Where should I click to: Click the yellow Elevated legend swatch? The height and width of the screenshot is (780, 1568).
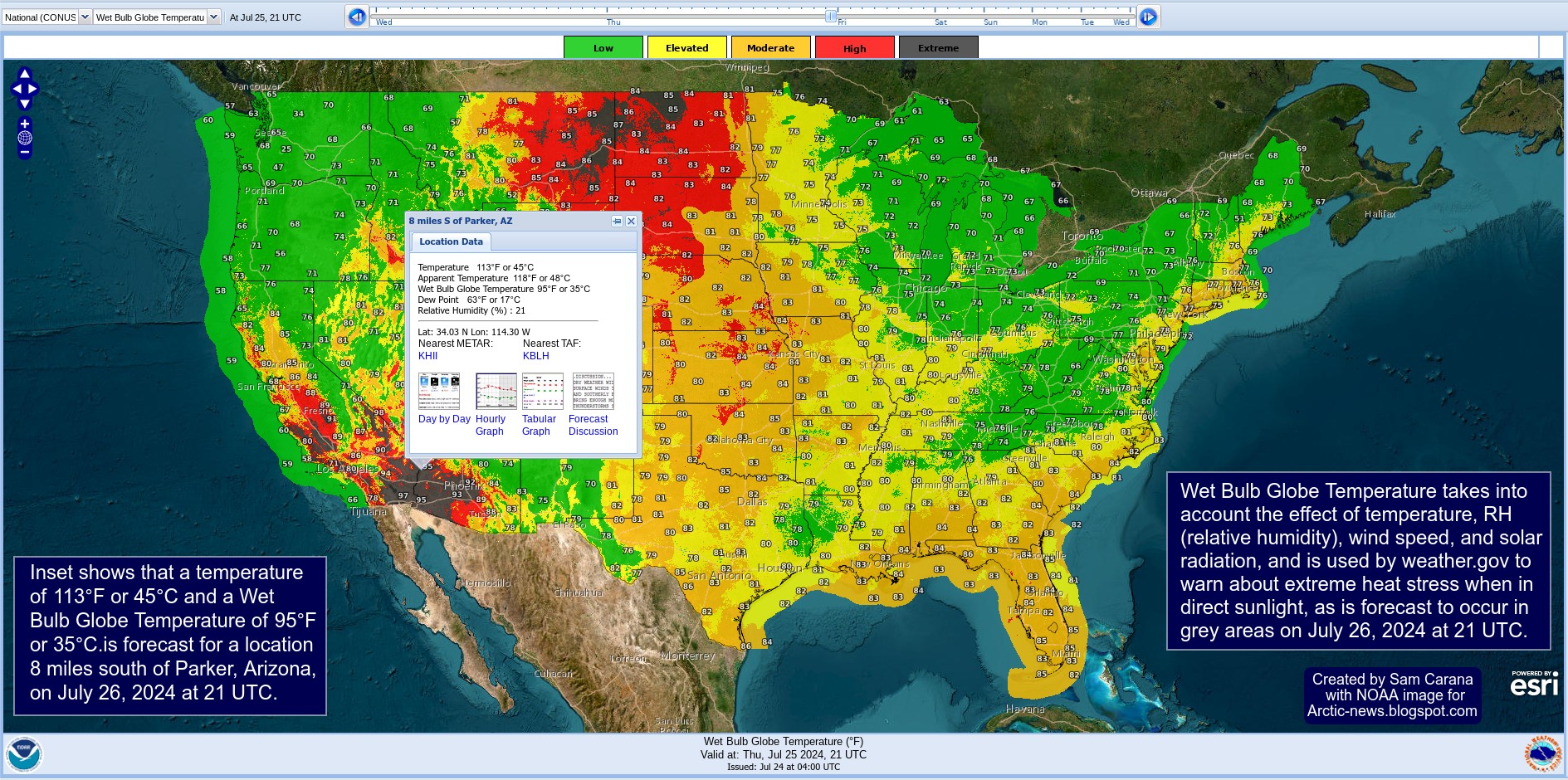(687, 47)
